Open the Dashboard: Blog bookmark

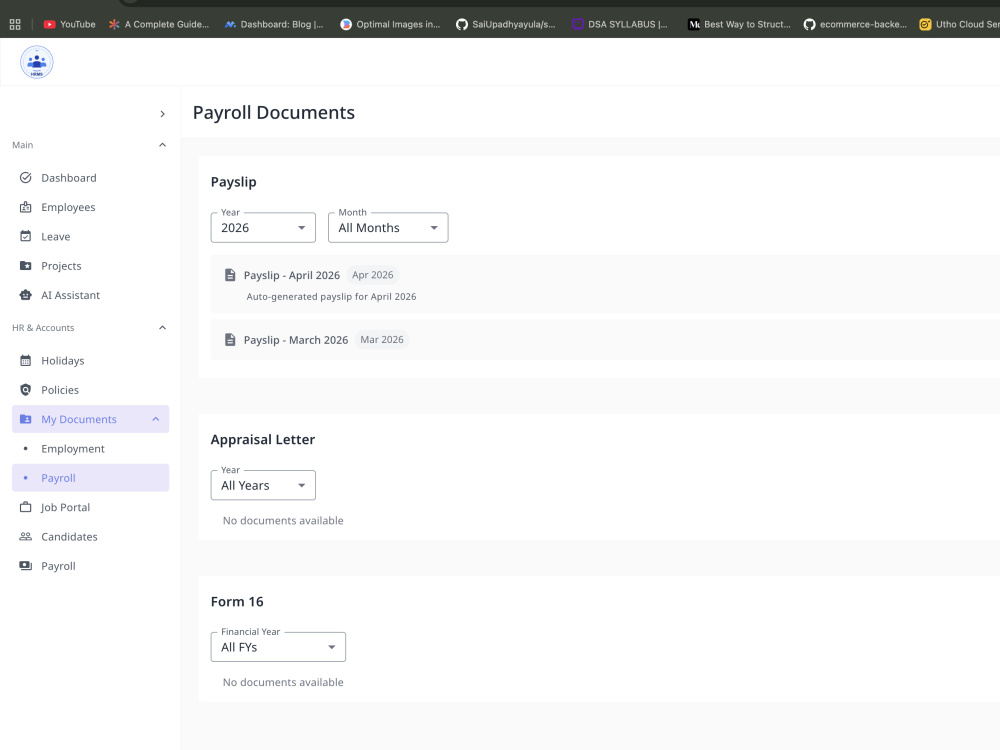(x=274, y=24)
